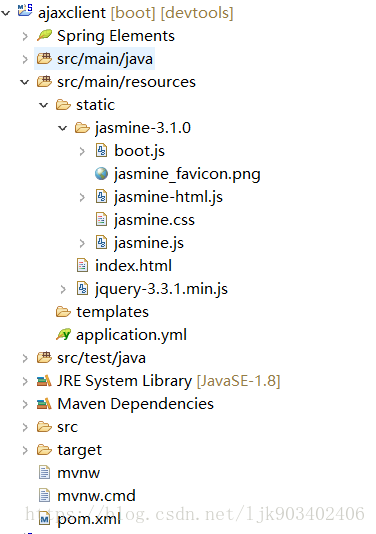
Task: Select the Spring Elements label
Action: coord(116,36)
